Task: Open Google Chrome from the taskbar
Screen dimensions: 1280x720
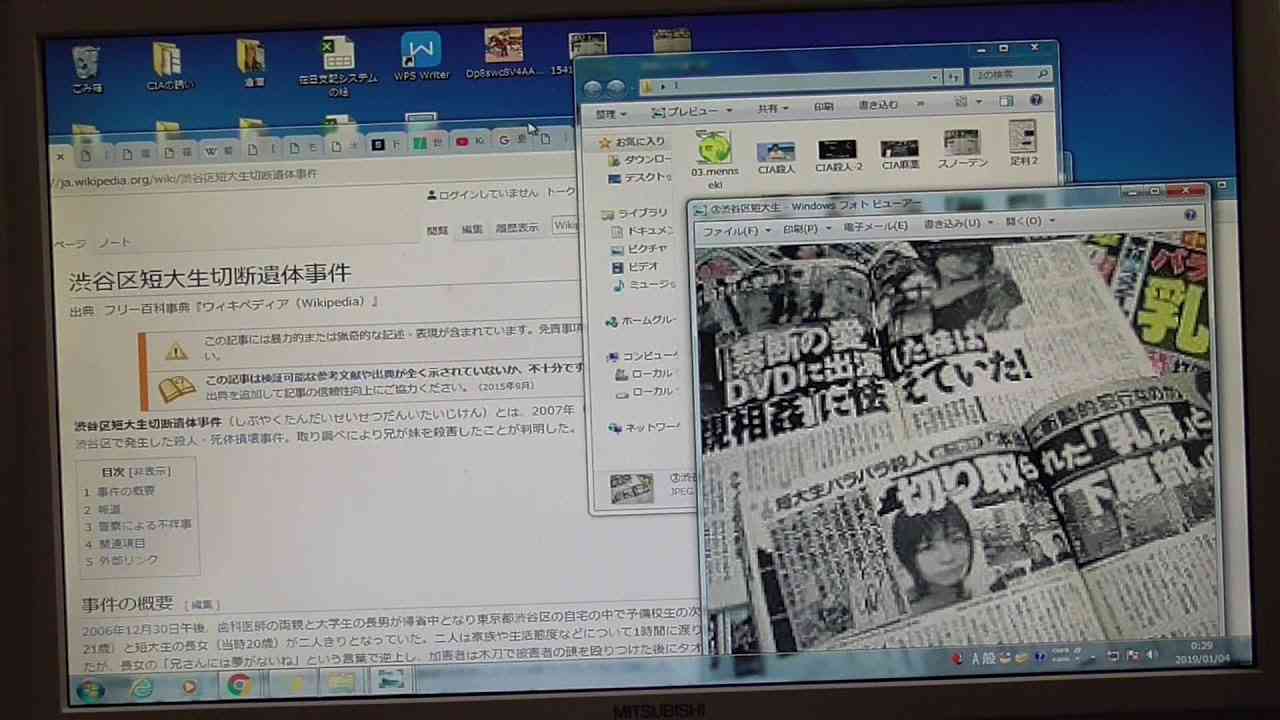Action: point(238,686)
